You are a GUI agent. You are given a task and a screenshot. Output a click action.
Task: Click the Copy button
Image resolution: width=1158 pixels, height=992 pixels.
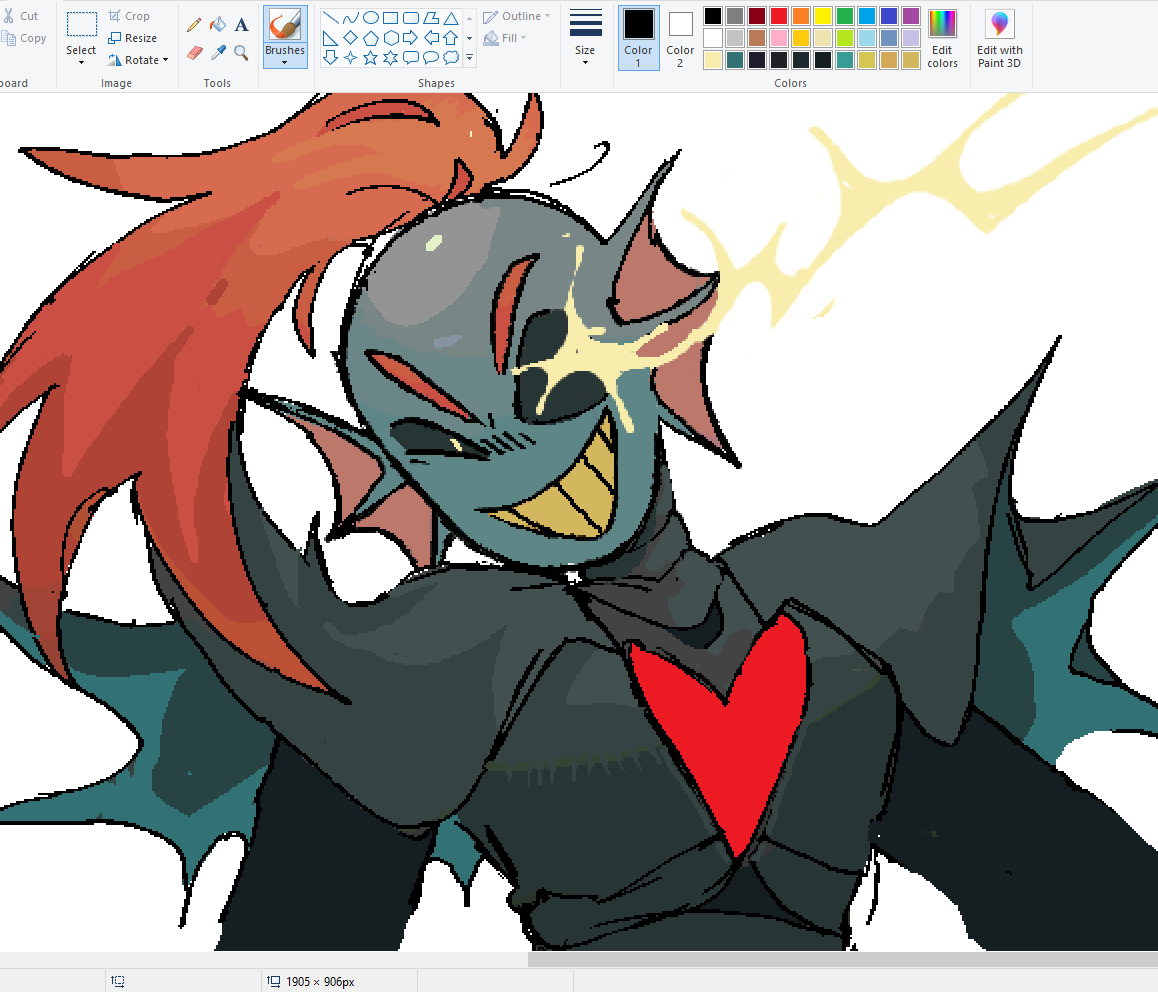pos(24,38)
